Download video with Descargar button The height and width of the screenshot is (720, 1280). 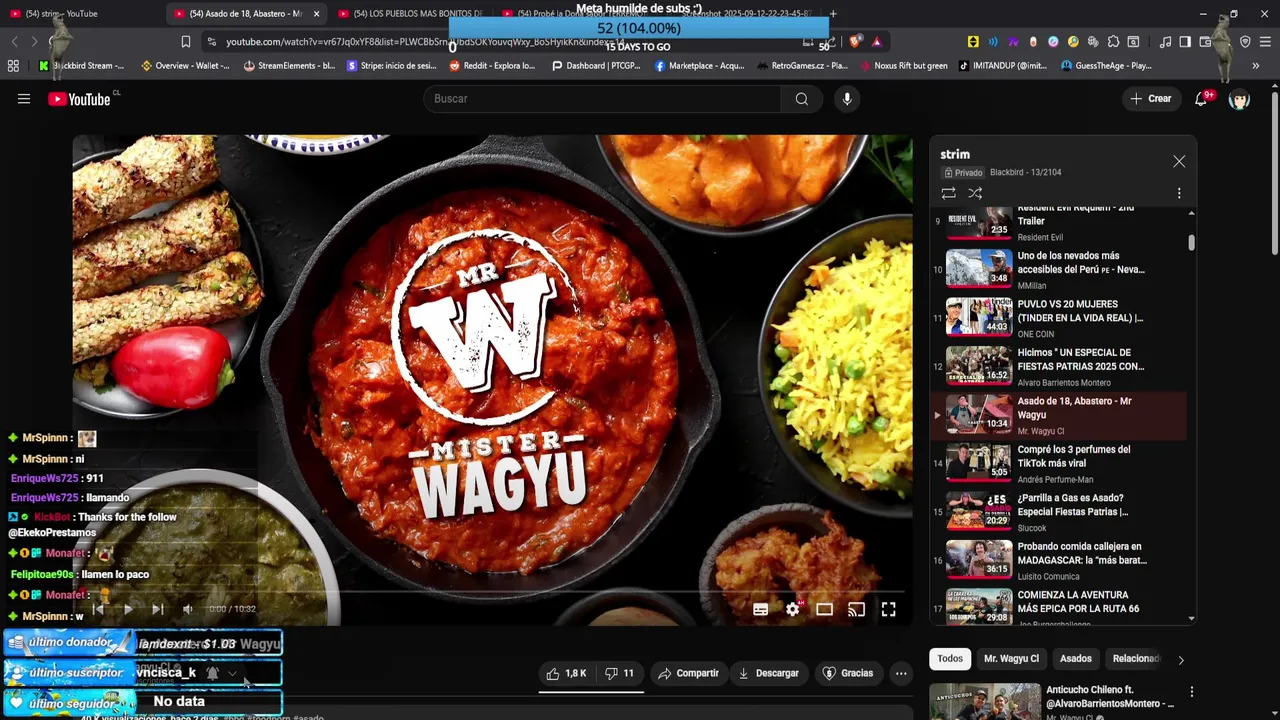768,673
